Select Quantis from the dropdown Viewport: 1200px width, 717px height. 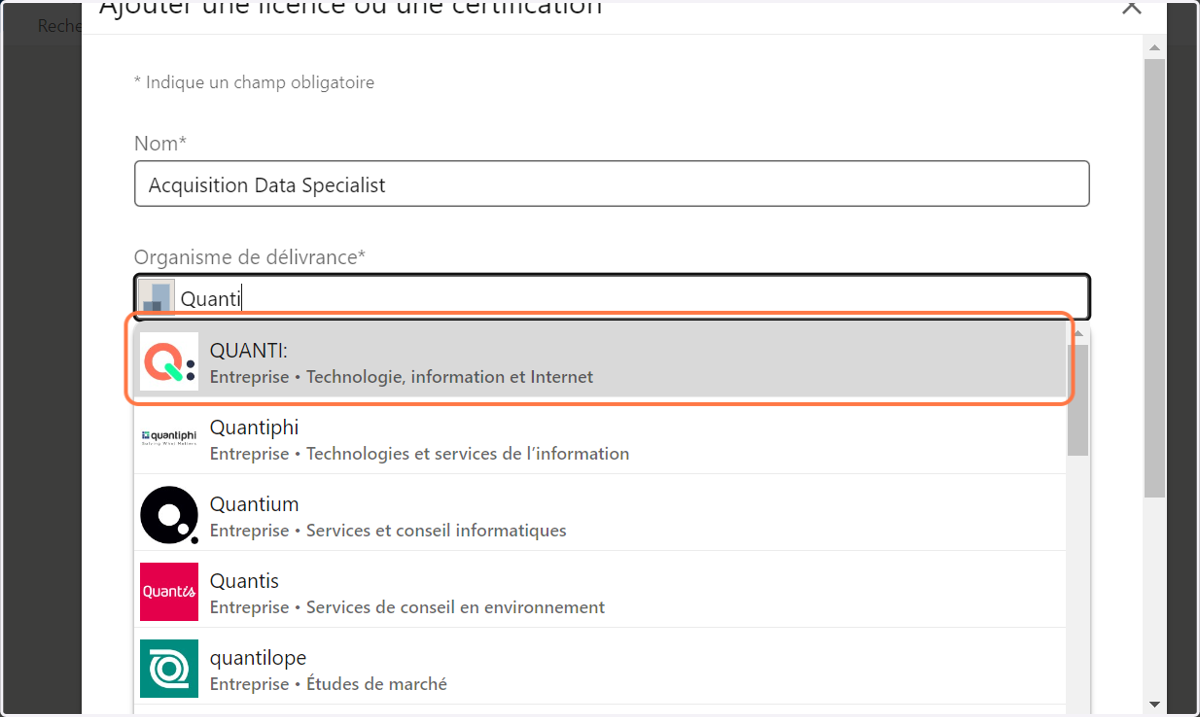[x=600, y=591]
